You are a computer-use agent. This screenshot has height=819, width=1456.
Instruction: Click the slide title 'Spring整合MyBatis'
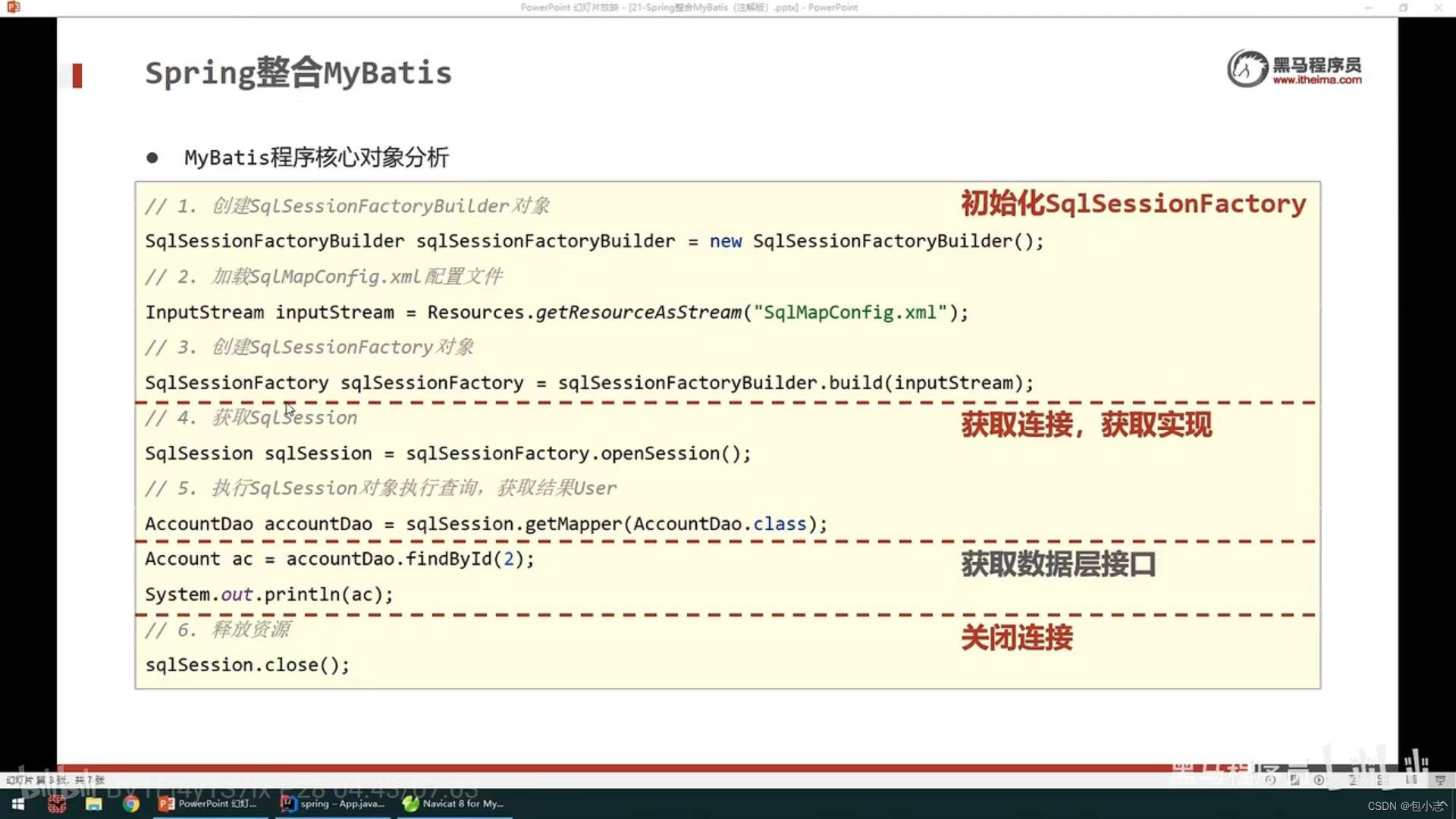[298, 74]
